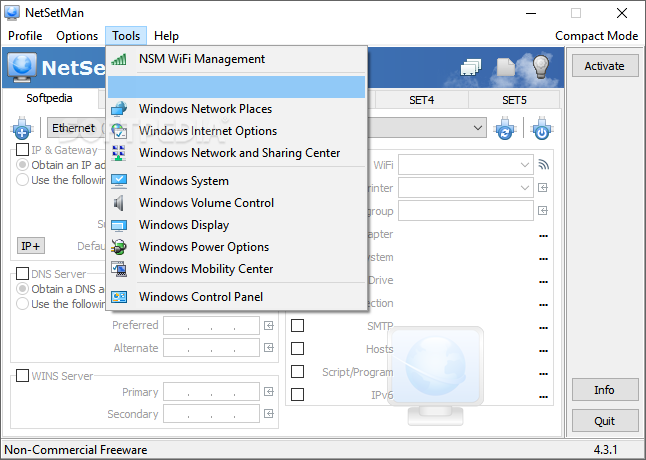Enable the DNS Server checkbox

(22, 273)
